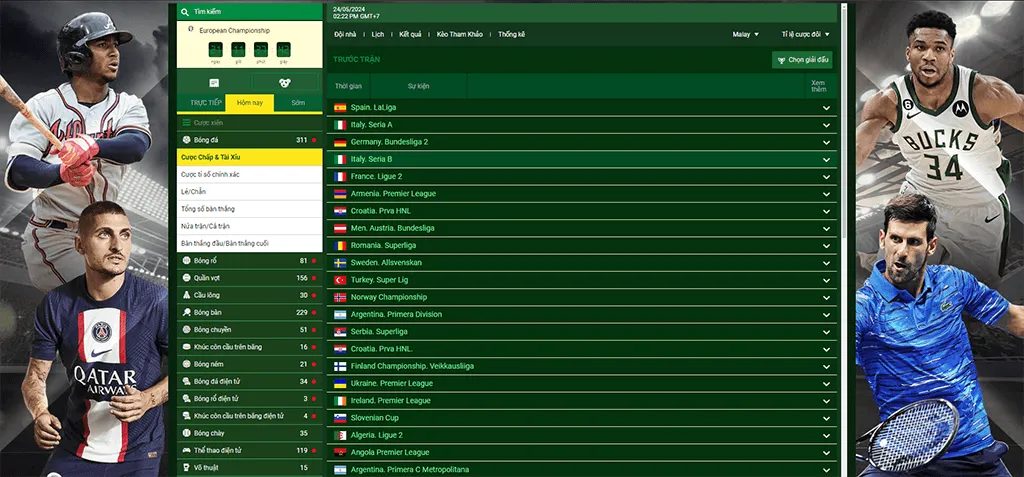Click the soccer ball view icon above tabs
The height and width of the screenshot is (477, 1024).
coord(285,83)
